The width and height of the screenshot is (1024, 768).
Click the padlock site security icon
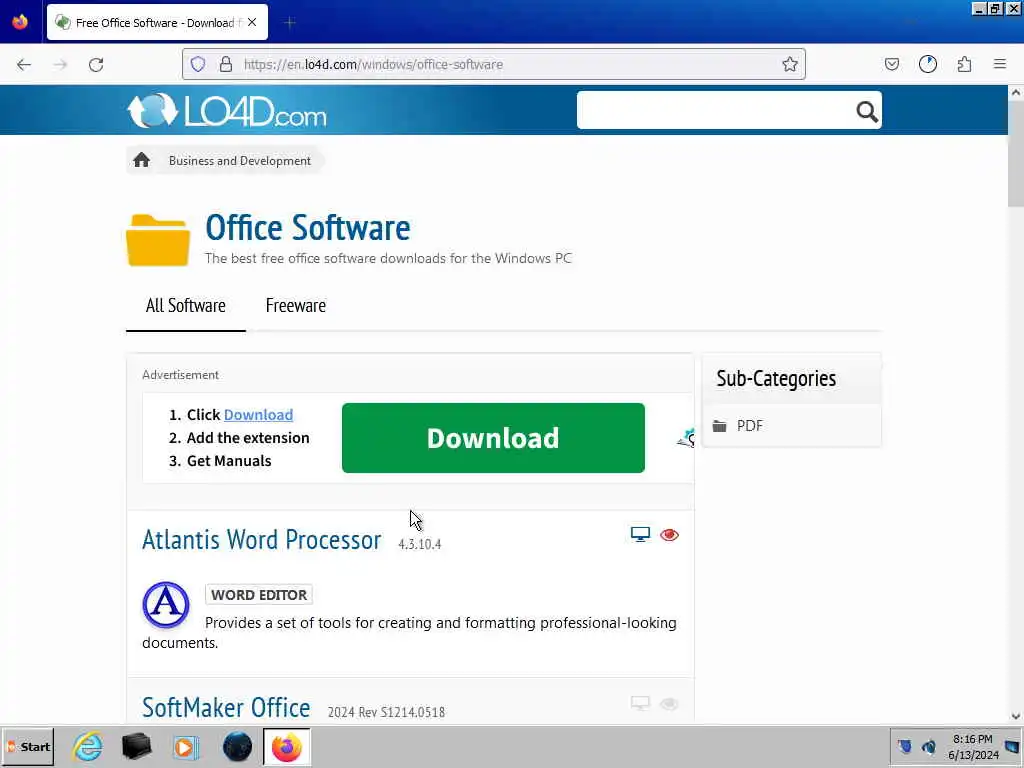point(226,64)
